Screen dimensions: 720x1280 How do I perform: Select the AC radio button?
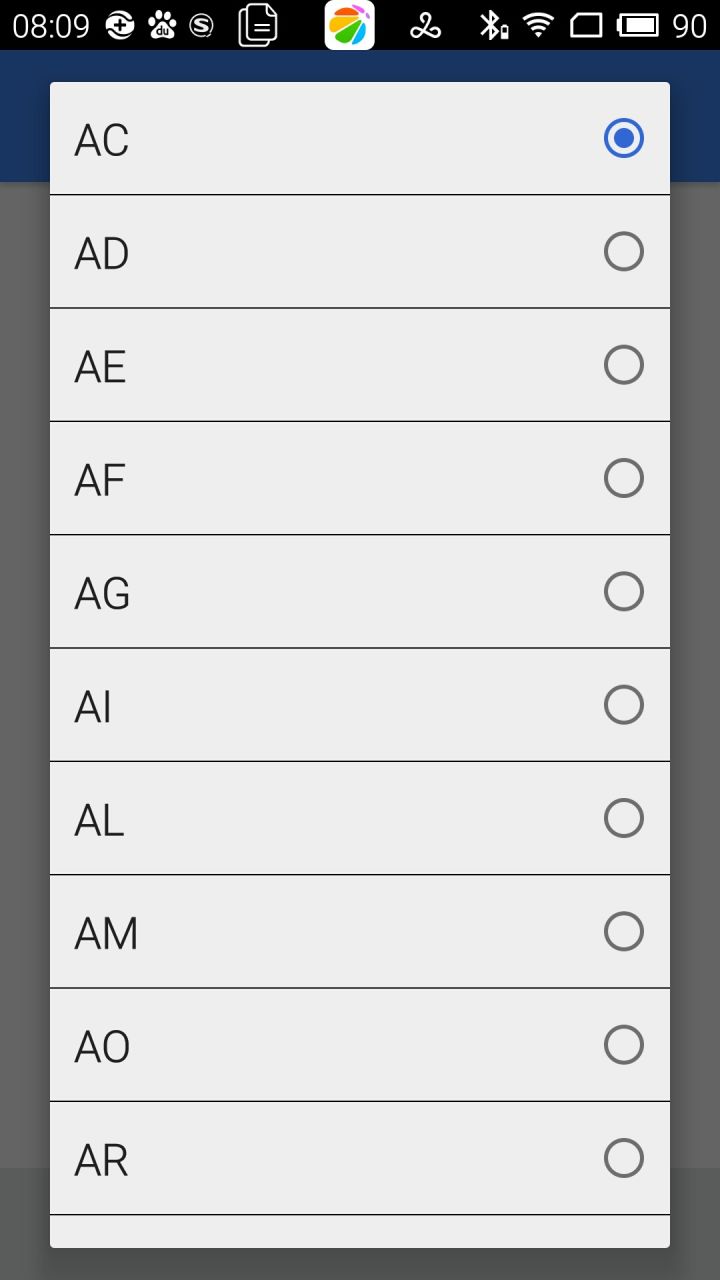(624, 138)
